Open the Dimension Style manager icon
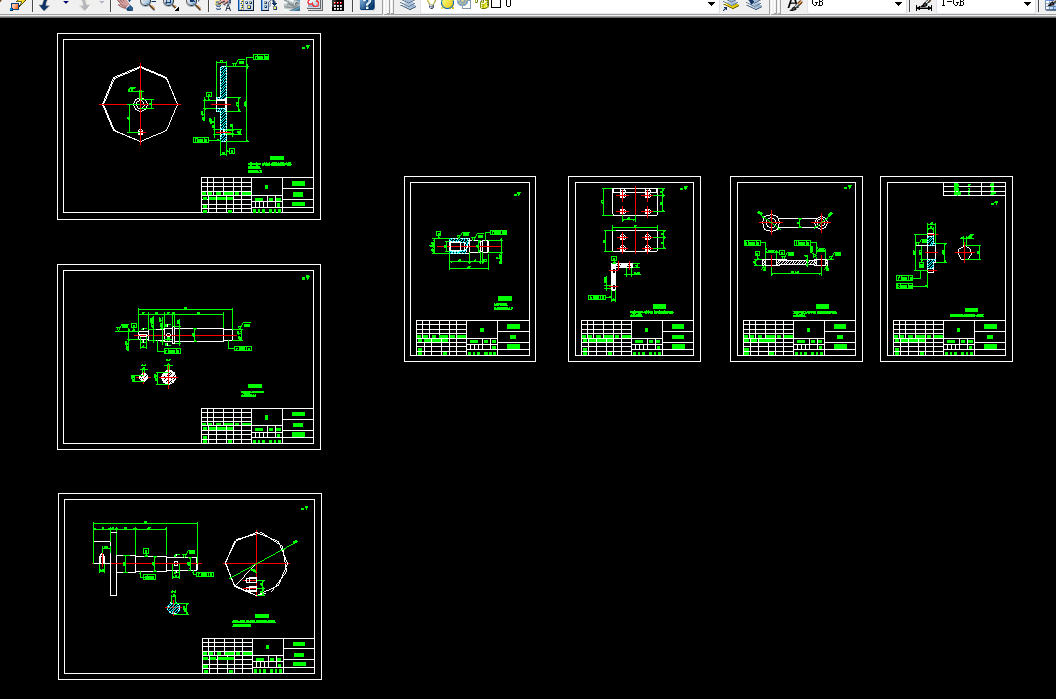1056x699 pixels. 924,5
